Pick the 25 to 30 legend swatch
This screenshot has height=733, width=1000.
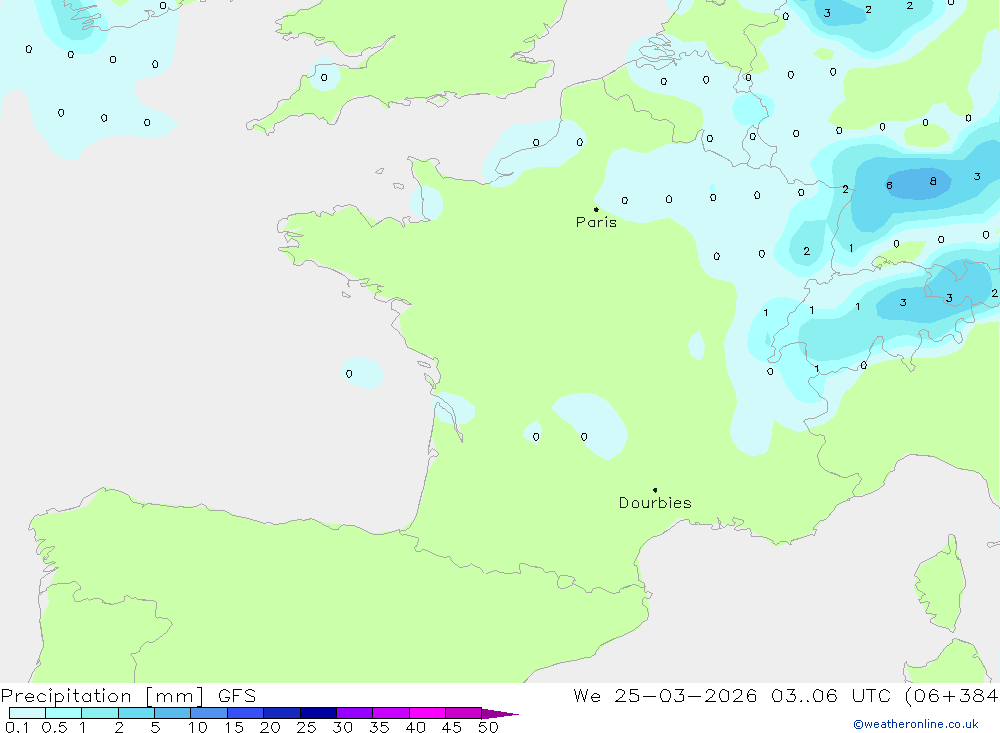click(318, 713)
